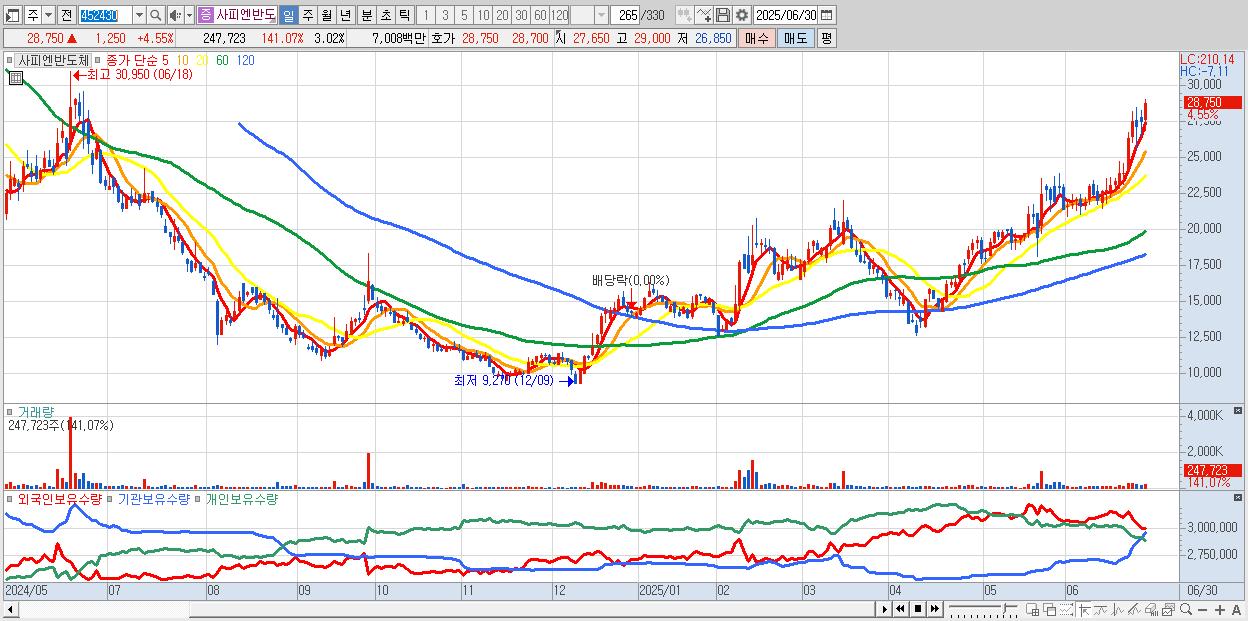The width and height of the screenshot is (1248, 621).
Task: Select the 틱 tick period tab
Action: 404,15
